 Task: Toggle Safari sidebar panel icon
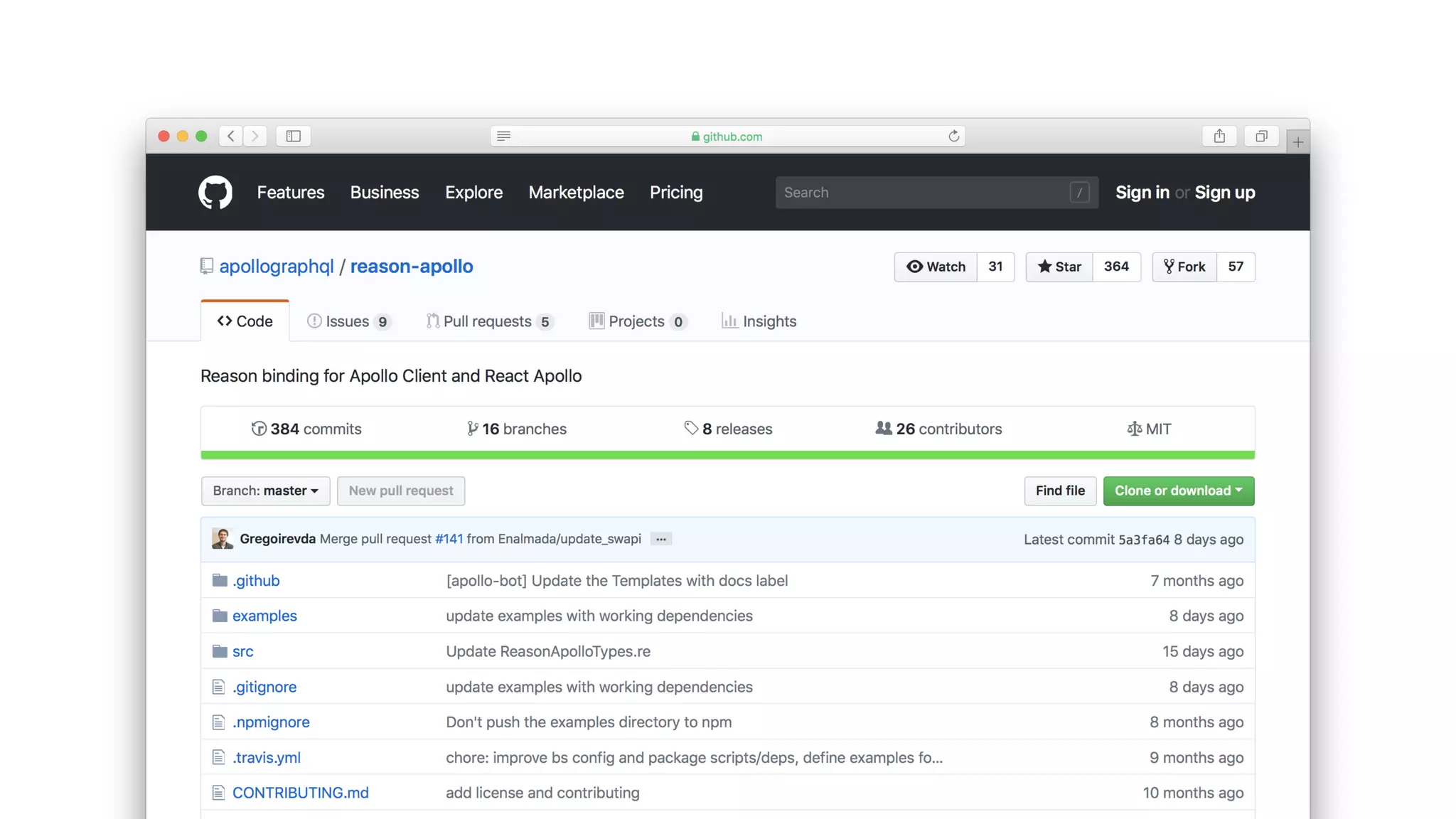pyautogui.click(x=293, y=136)
